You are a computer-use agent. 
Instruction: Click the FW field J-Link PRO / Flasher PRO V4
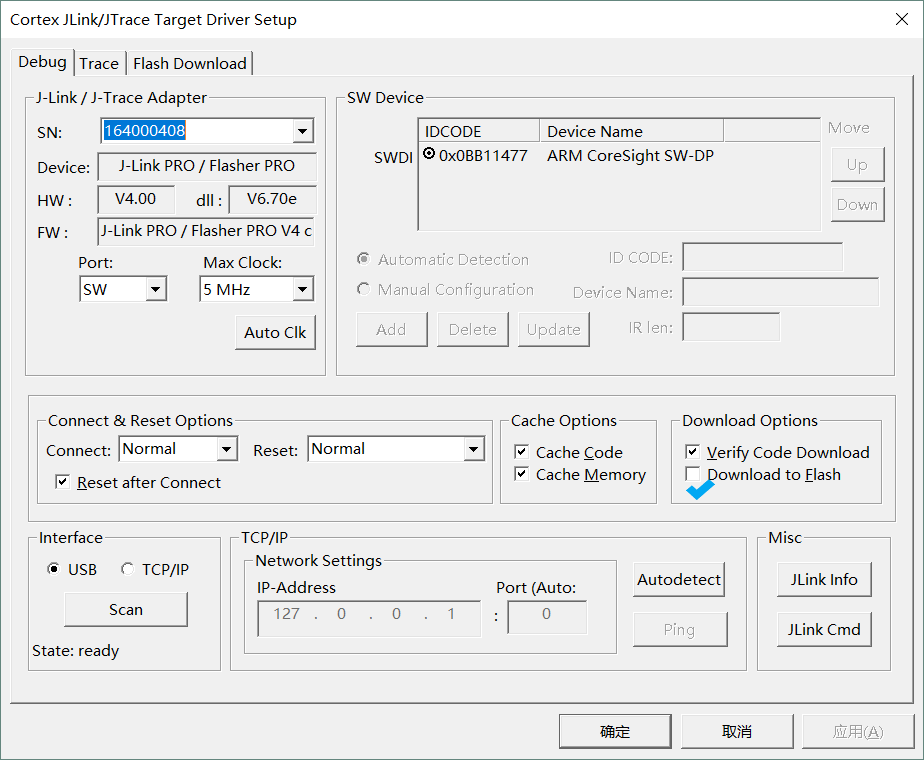(x=206, y=231)
